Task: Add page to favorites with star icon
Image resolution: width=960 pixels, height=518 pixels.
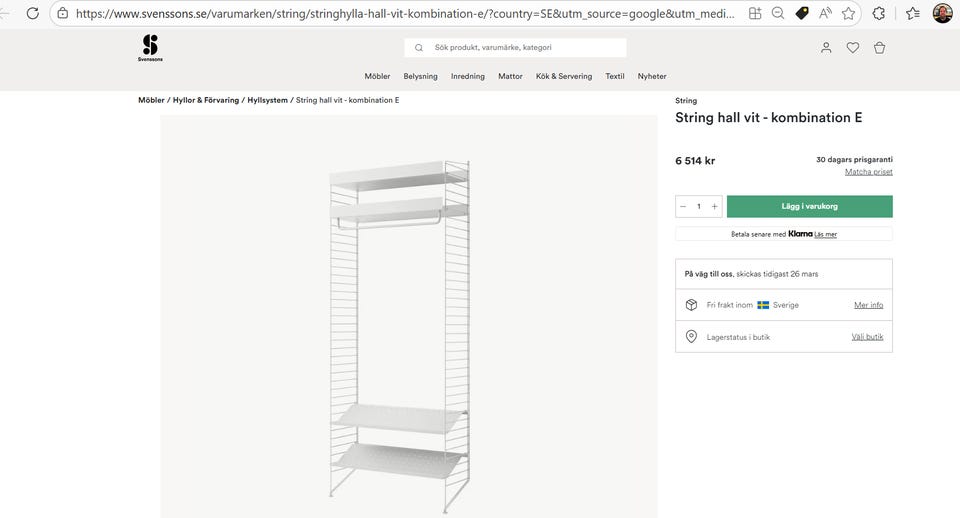Action: click(849, 14)
